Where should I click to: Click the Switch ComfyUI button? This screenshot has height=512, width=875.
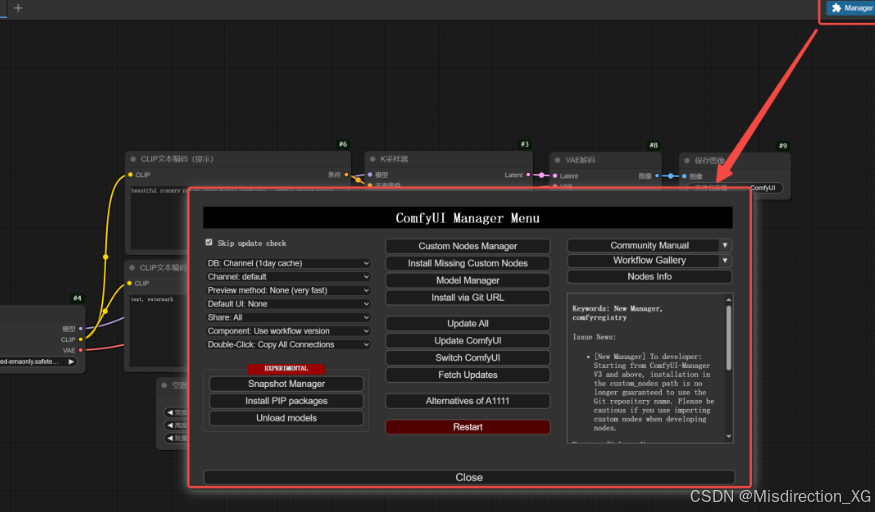[468, 358]
